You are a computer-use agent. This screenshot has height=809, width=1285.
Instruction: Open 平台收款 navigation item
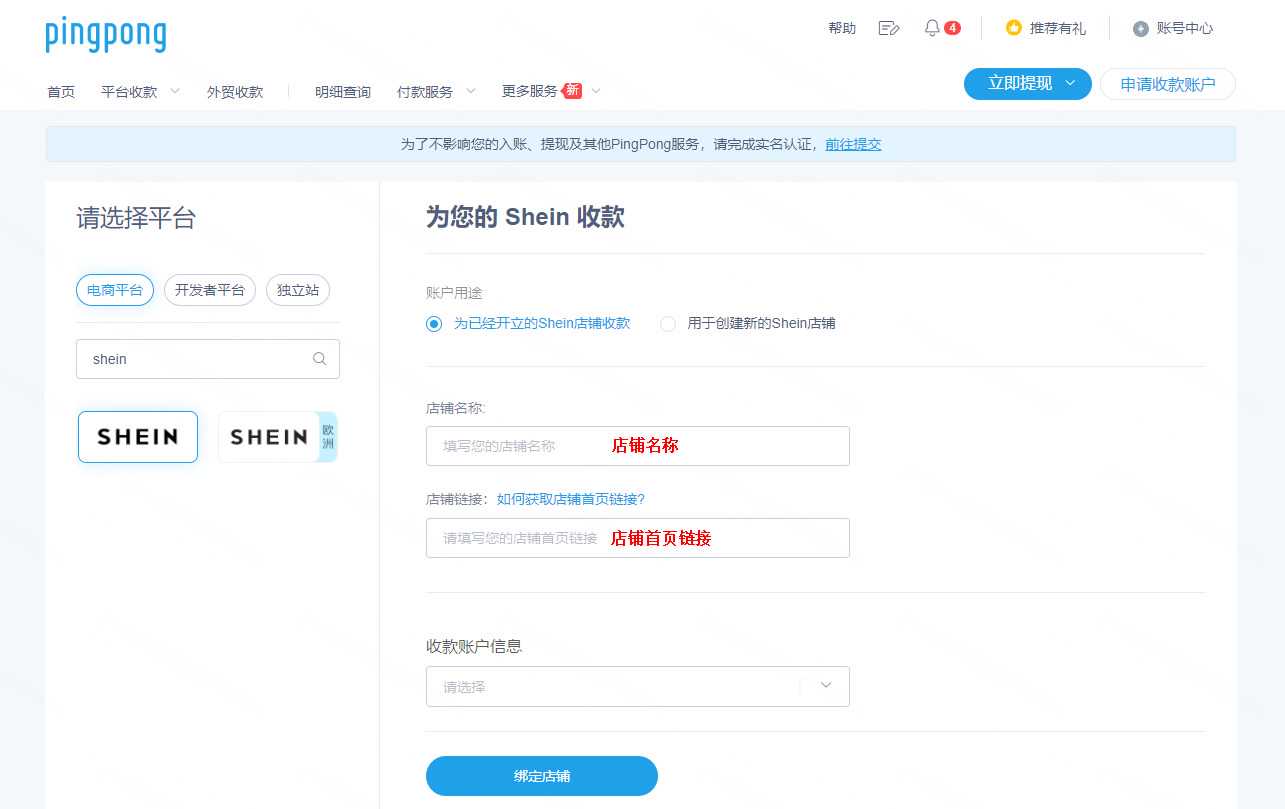(x=129, y=92)
